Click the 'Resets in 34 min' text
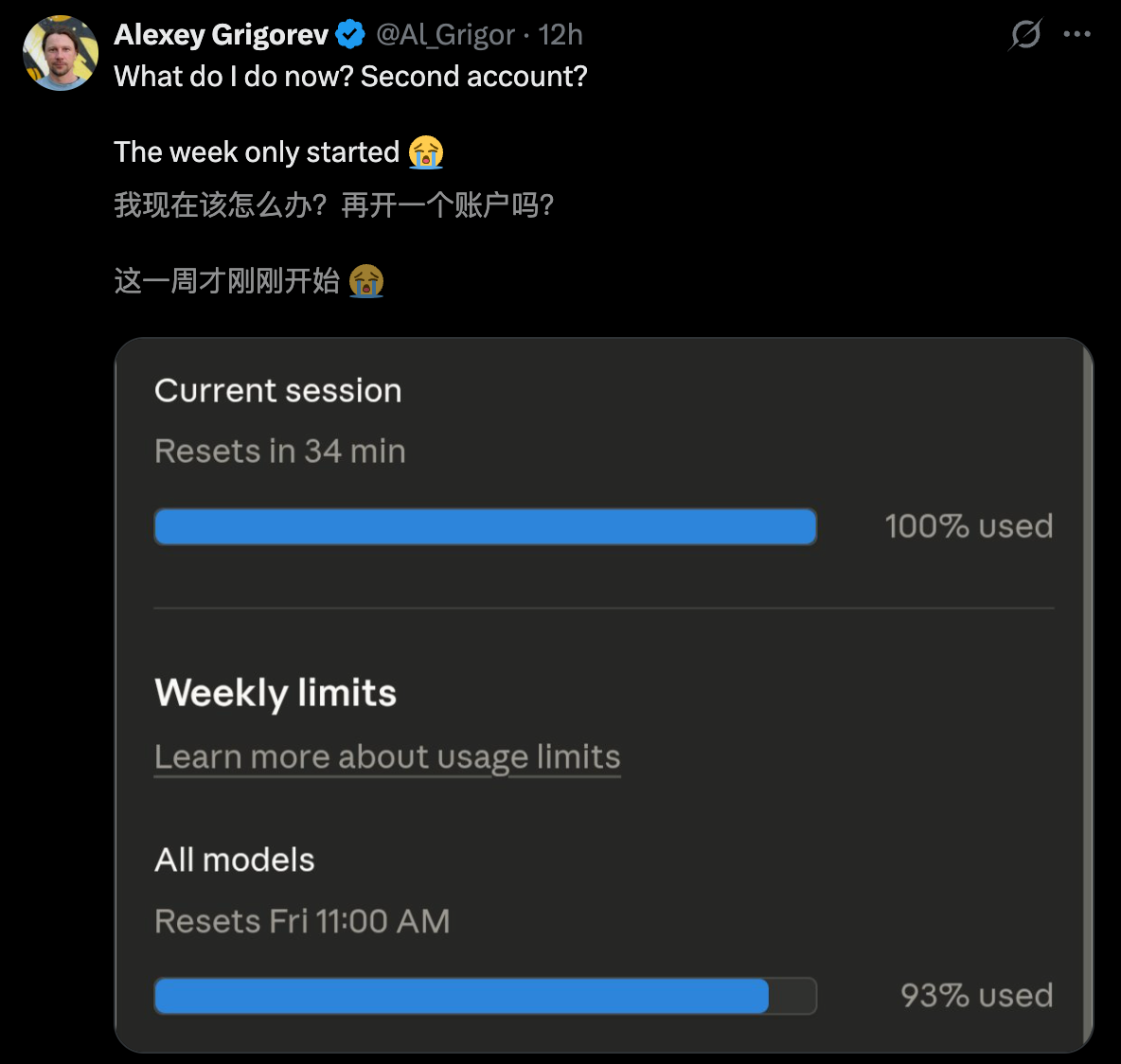1121x1064 pixels. 279,452
